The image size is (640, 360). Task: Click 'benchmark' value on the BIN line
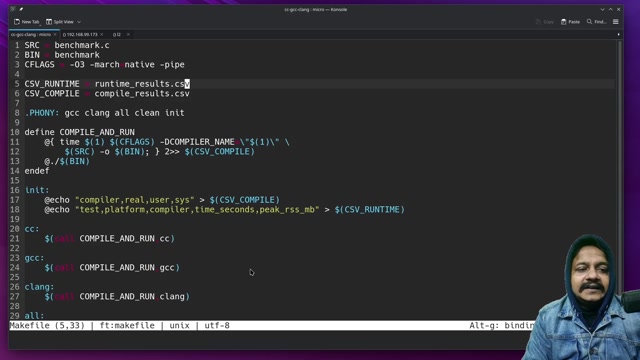coord(77,55)
